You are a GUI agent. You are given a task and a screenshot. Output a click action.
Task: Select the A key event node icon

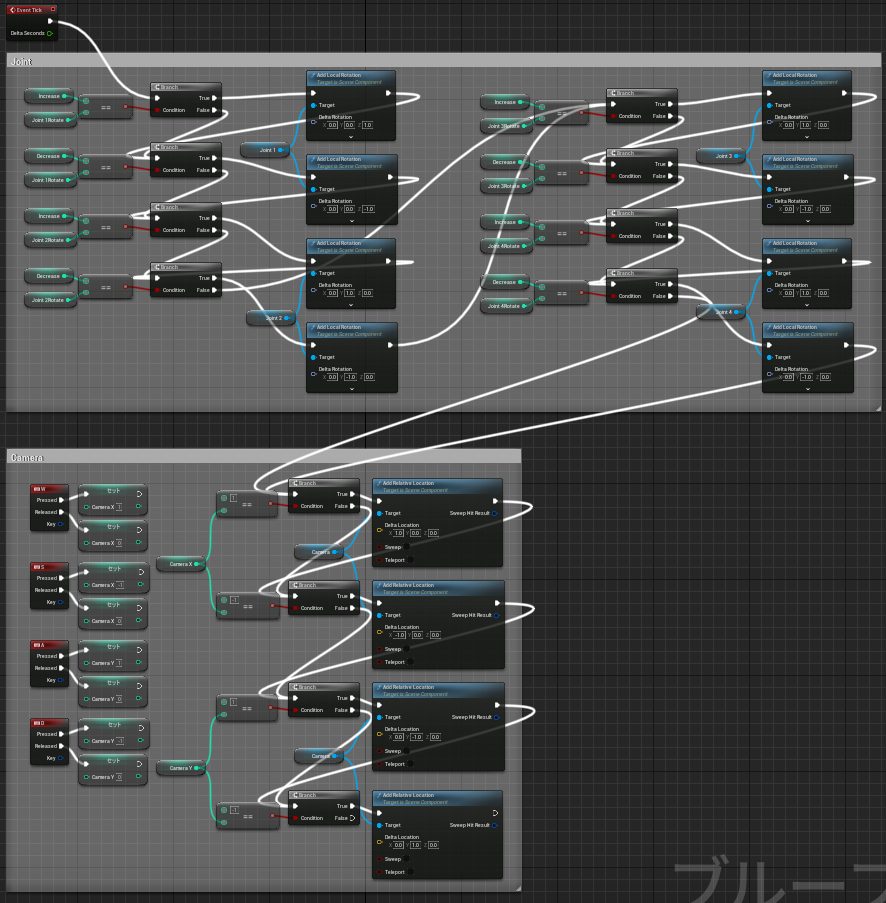coord(36,645)
